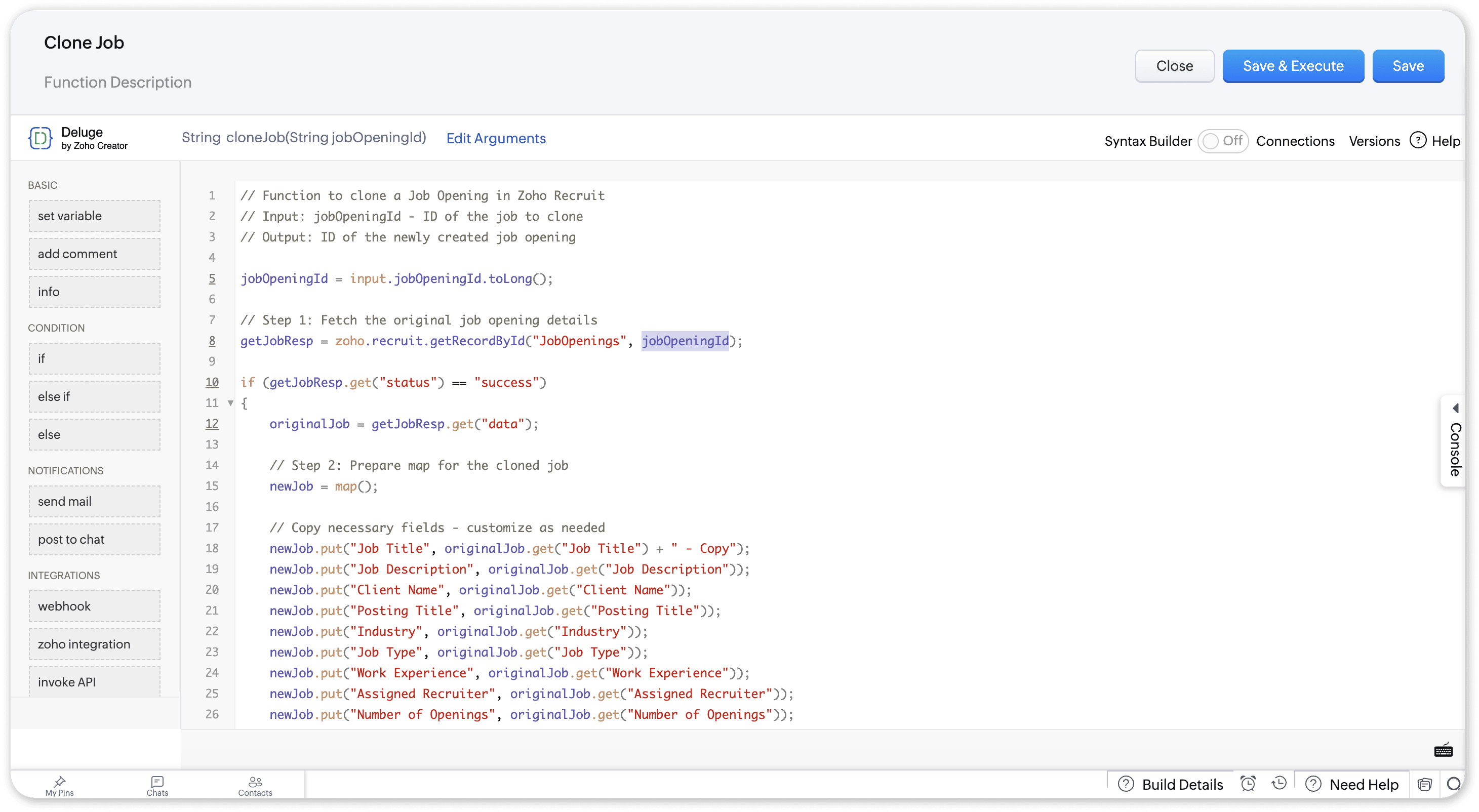The width and height of the screenshot is (1479, 812).
Task: Open My Pins in bottom bar
Action: 60,786
